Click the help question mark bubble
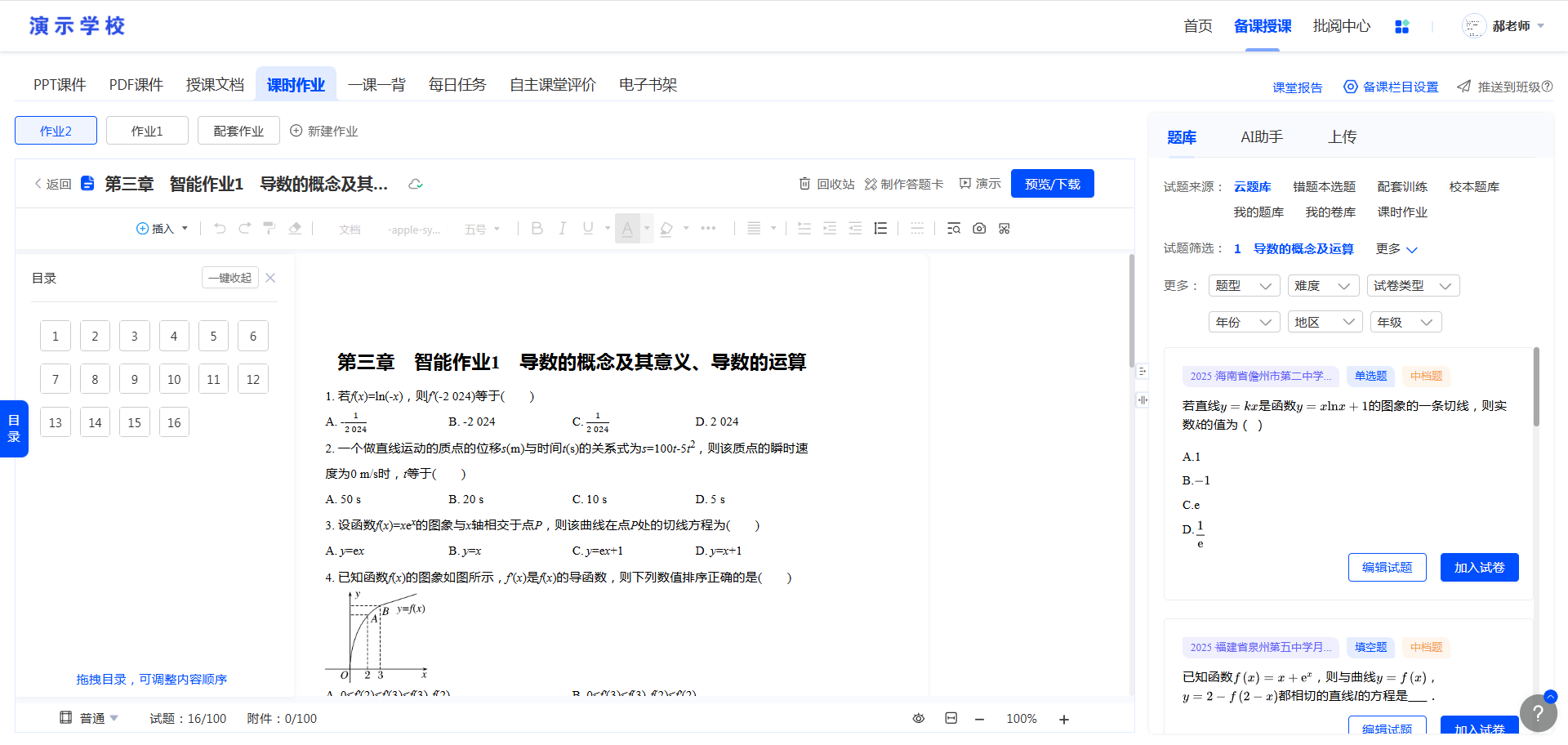The image size is (1568, 745). pos(1538,712)
